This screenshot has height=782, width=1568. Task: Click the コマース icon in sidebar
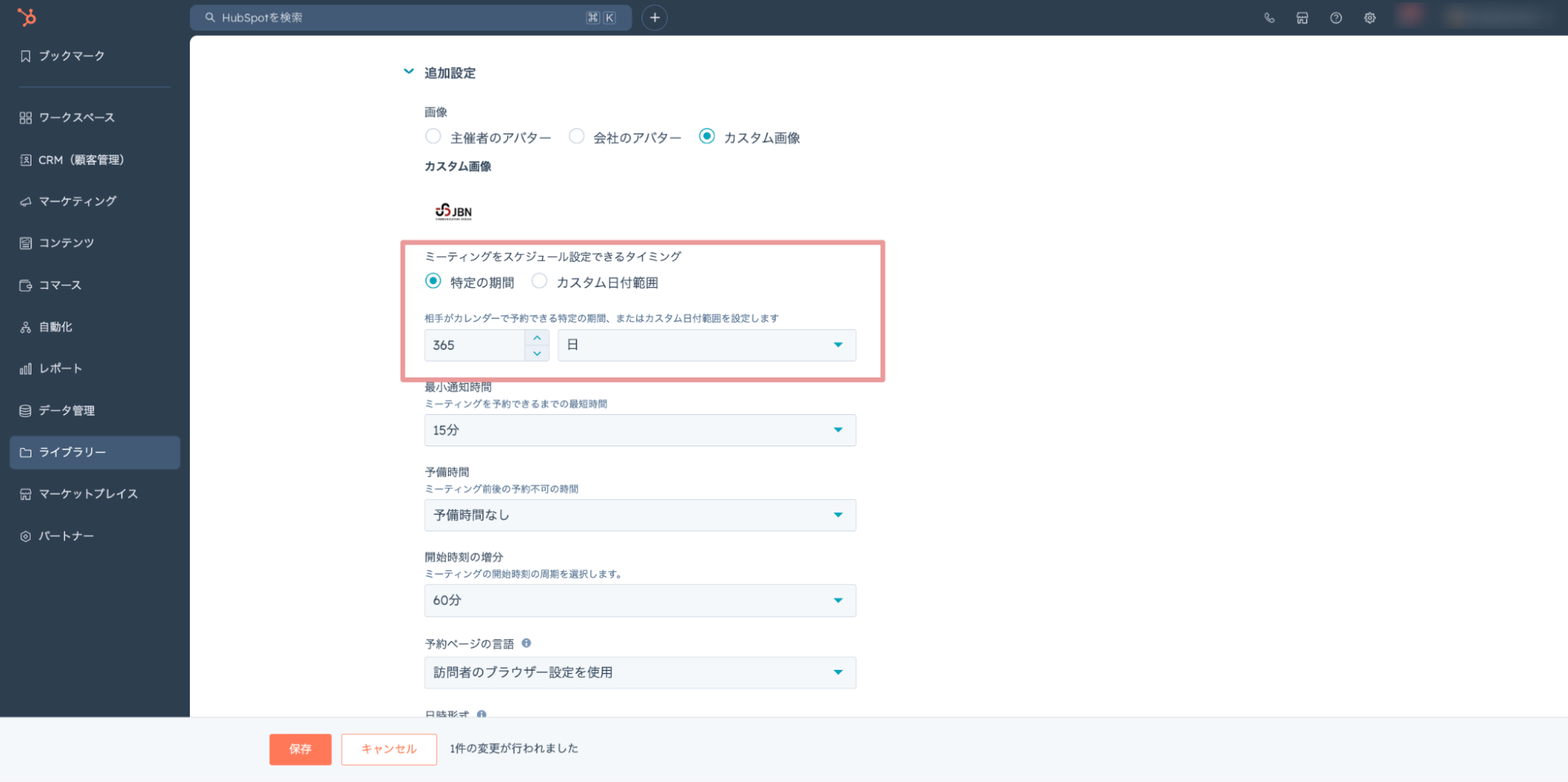[26, 286]
